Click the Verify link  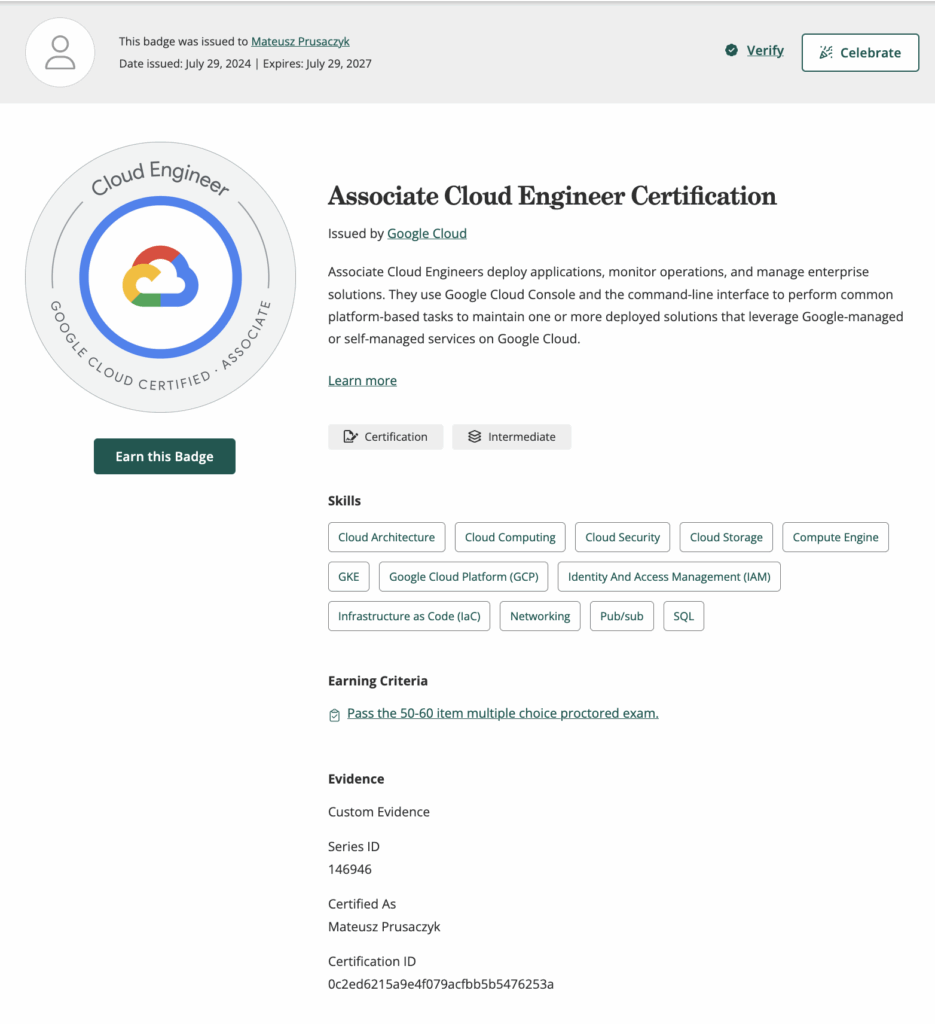[x=765, y=51]
